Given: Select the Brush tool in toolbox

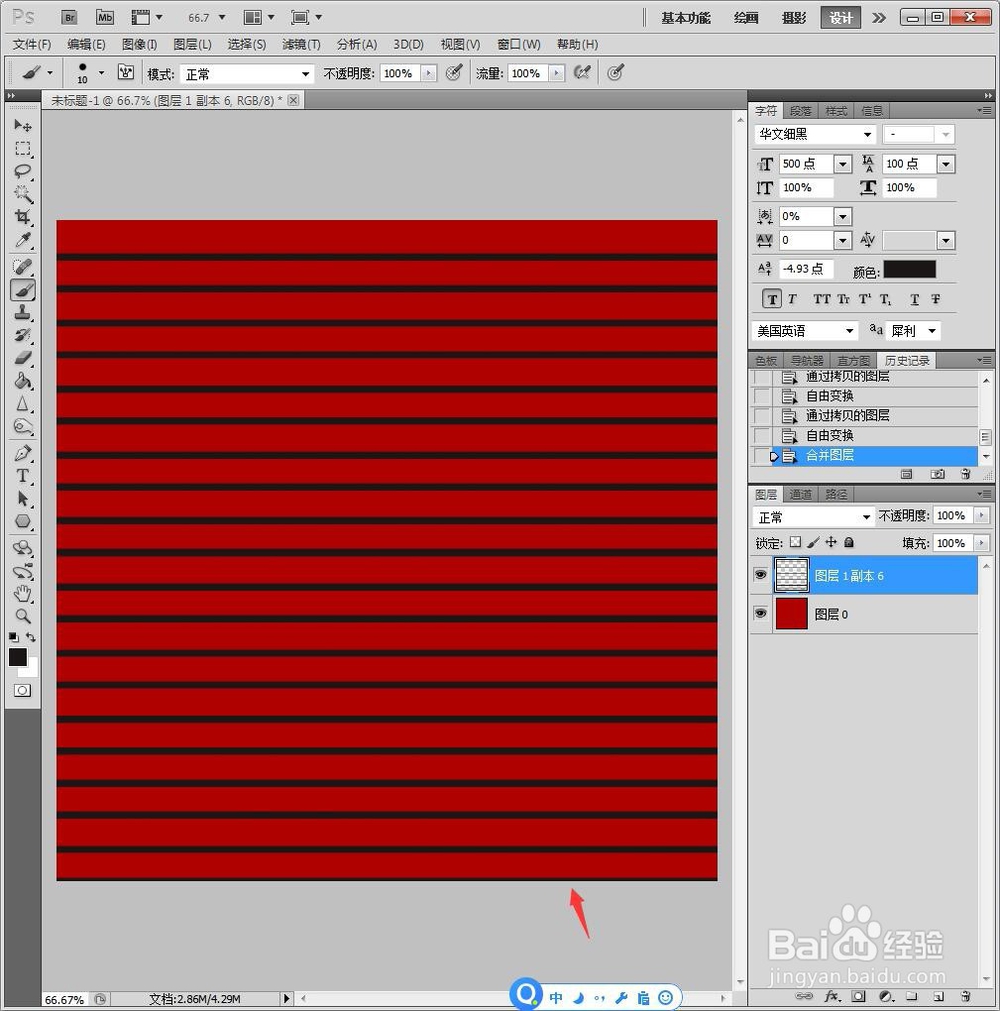Looking at the screenshot, I should (23, 290).
